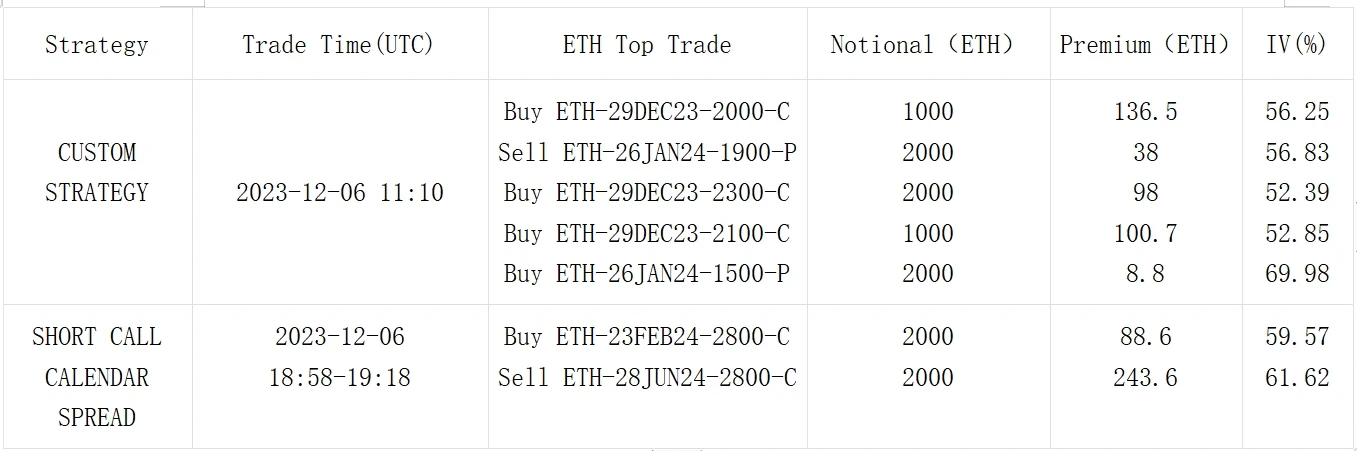Image resolution: width=1357 pixels, height=451 pixels.
Task: Click the Strategy column header
Action: tap(96, 45)
